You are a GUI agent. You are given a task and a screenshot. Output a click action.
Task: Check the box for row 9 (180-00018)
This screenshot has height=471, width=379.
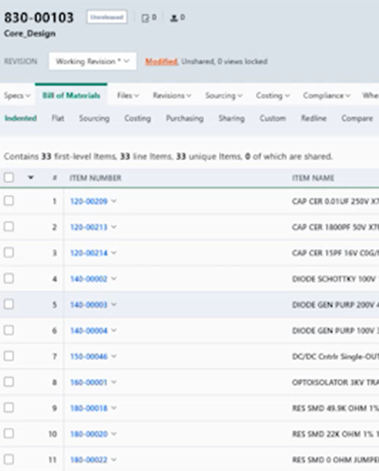[9, 408]
